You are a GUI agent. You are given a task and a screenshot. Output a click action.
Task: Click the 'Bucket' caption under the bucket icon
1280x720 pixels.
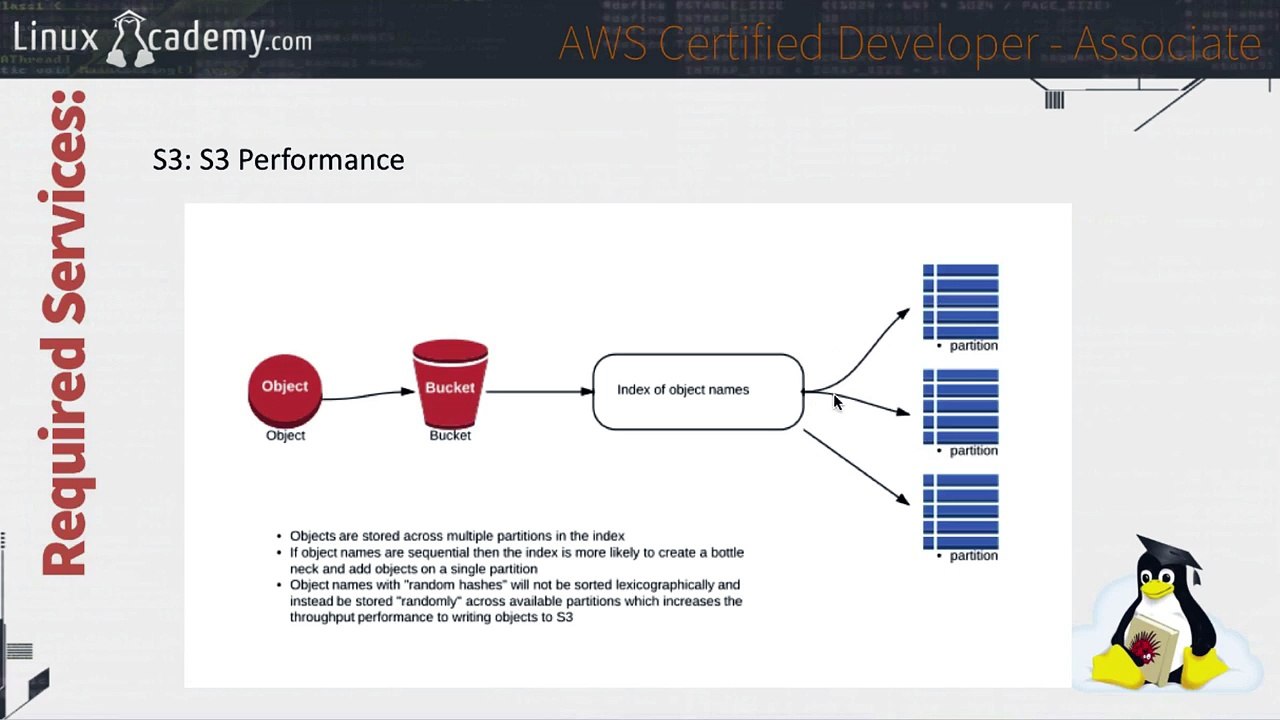[x=450, y=436]
